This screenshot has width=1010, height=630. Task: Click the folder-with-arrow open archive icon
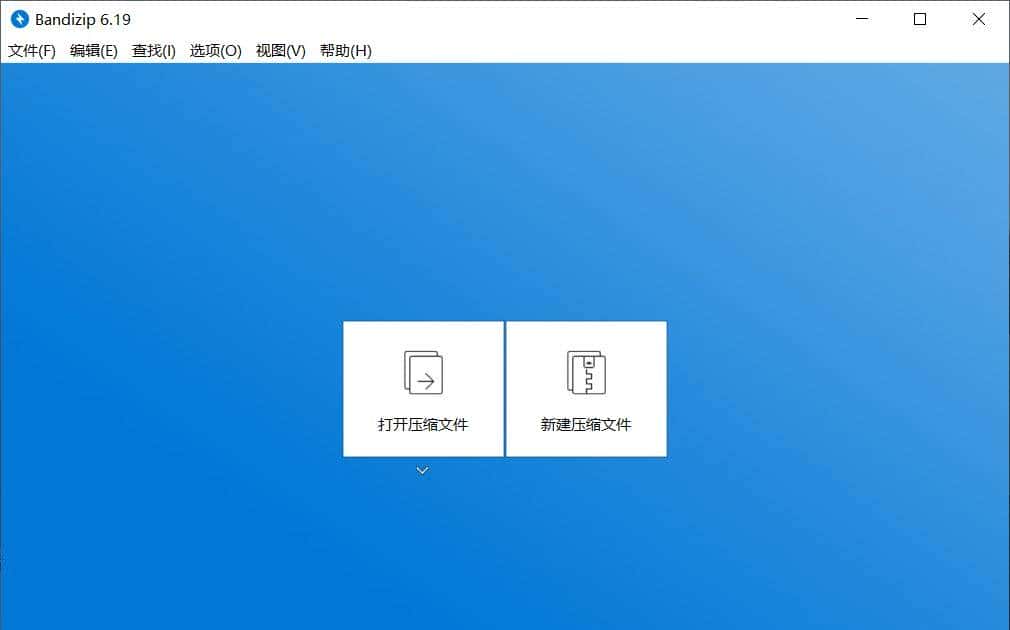pos(423,373)
